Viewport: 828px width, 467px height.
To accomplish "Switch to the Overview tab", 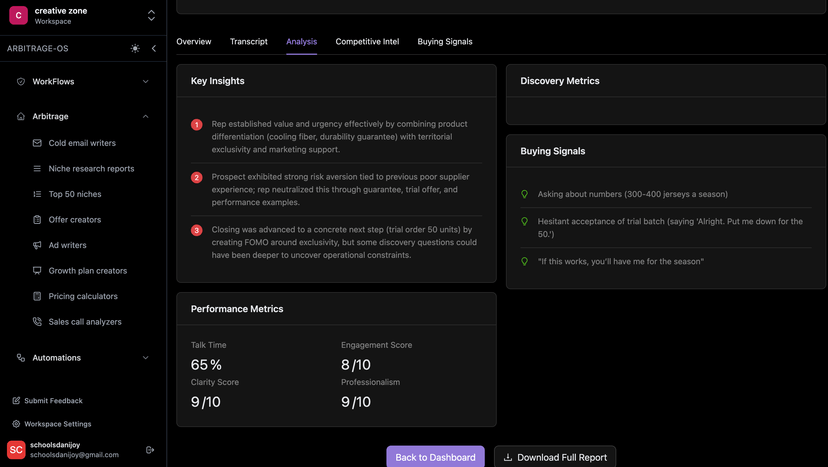I will [x=194, y=42].
